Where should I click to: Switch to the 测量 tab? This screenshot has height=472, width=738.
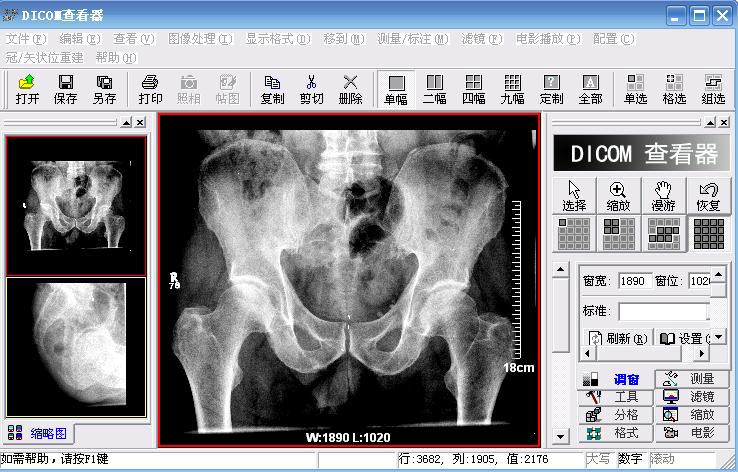692,379
